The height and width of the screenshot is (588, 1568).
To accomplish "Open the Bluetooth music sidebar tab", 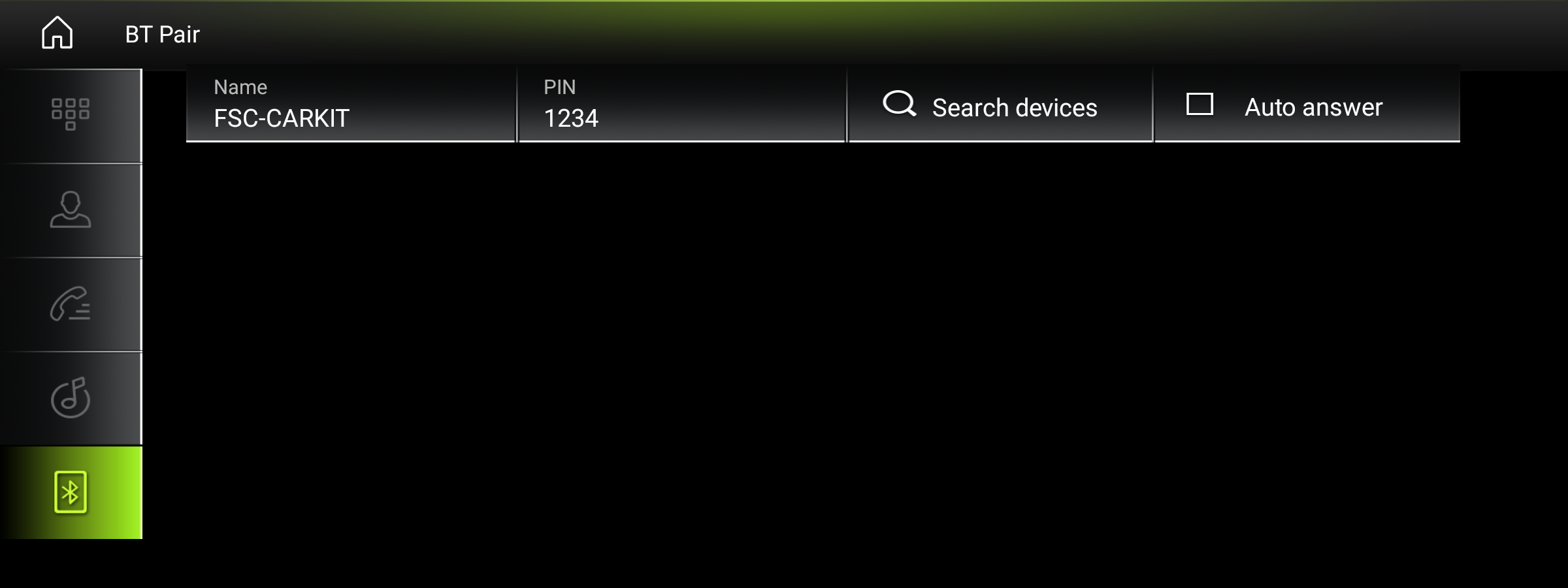I will tap(71, 398).
